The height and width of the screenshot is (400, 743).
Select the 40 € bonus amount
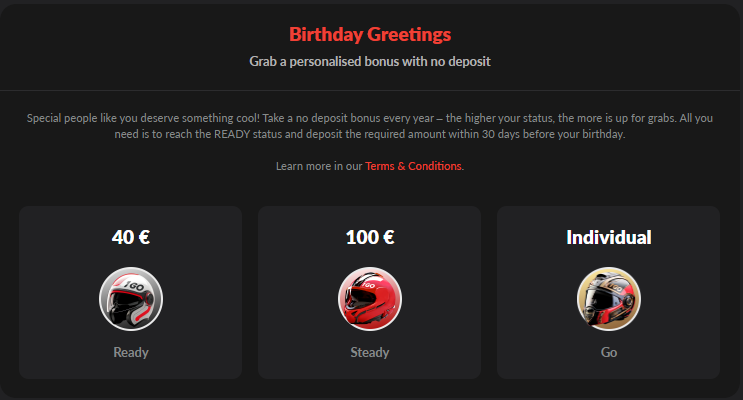click(130, 238)
